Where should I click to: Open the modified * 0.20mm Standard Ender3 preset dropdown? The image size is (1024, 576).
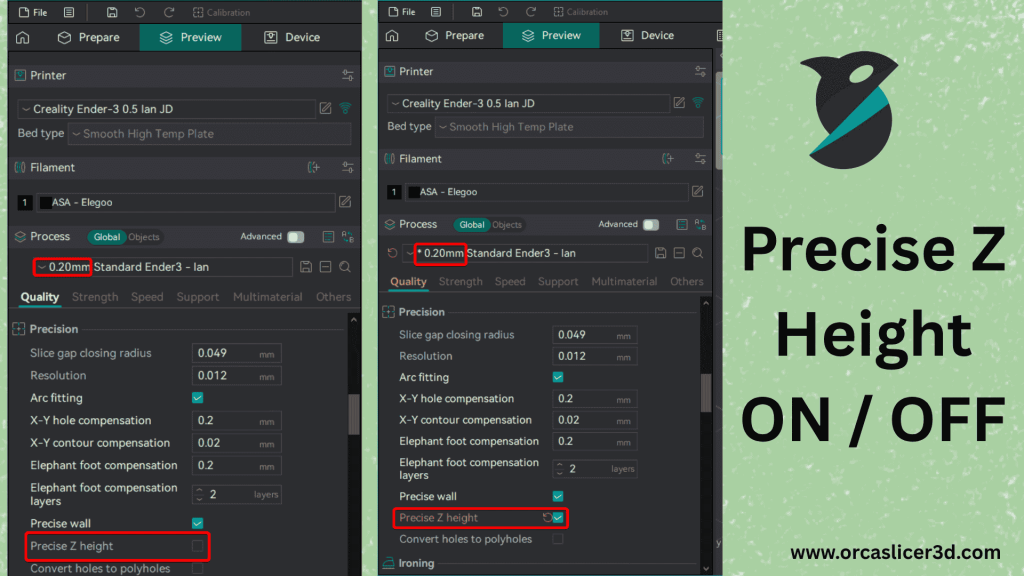(x=525, y=254)
